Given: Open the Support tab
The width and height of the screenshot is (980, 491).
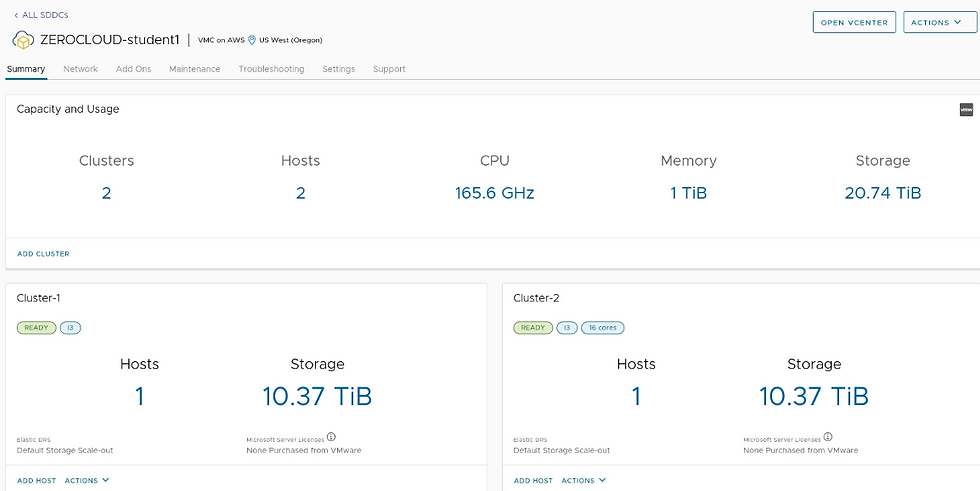Looking at the screenshot, I should point(389,69).
